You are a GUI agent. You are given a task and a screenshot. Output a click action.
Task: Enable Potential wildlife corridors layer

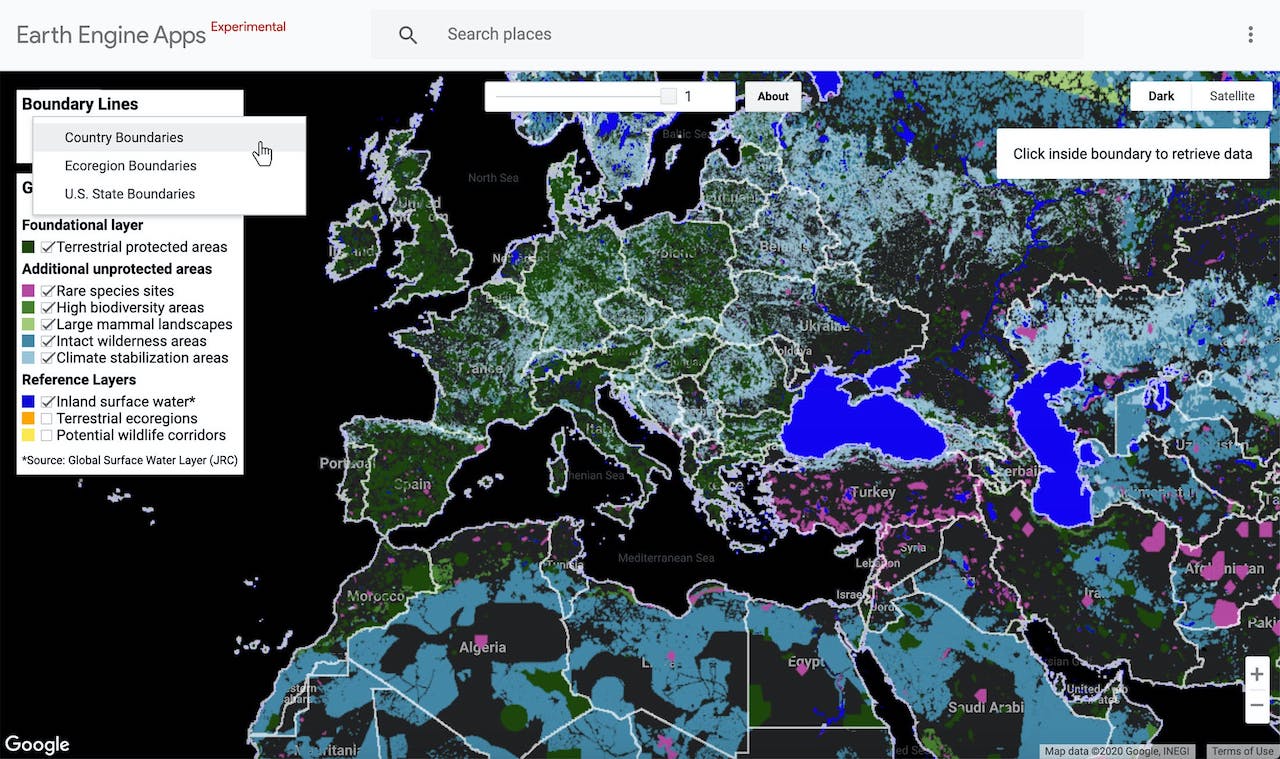pos(47,435)
